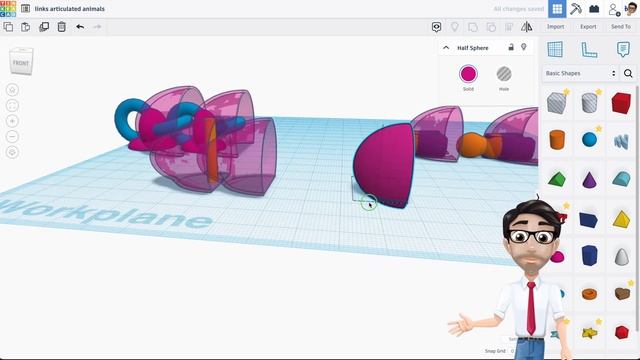Click the Export button
Viewport: 640px width, 360px height.
point(588,27)
